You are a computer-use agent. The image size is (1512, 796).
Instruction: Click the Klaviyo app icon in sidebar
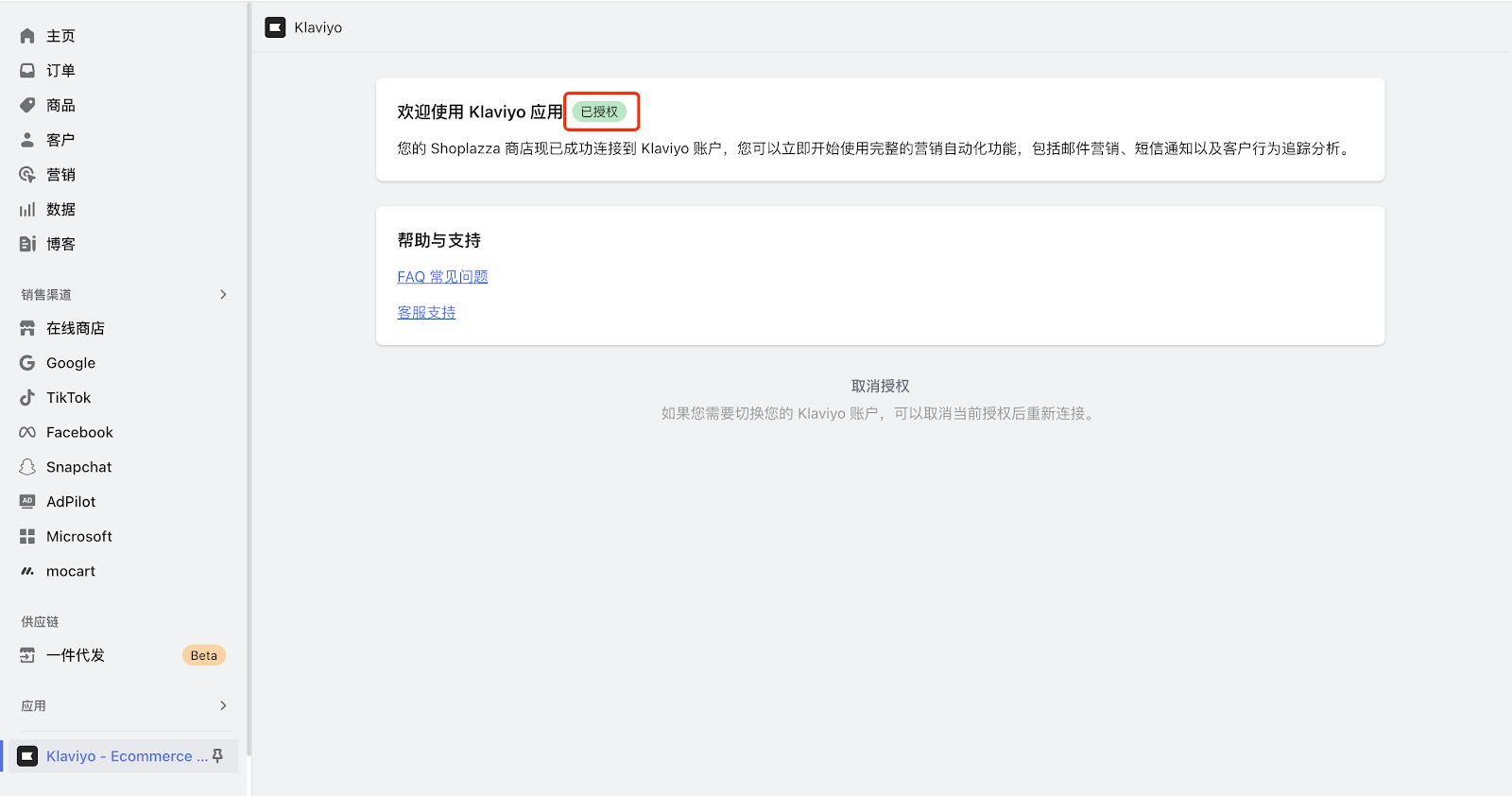(x=27, y=756)
